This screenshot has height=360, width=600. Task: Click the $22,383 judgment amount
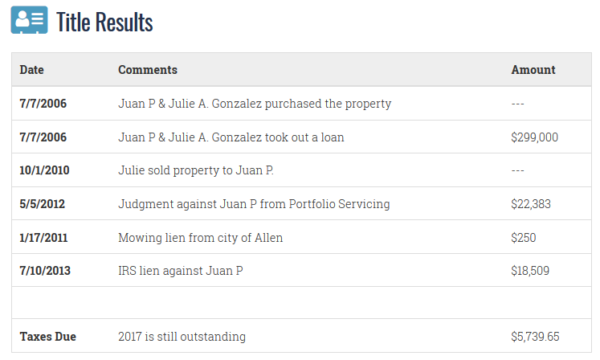tap(531, 204)
